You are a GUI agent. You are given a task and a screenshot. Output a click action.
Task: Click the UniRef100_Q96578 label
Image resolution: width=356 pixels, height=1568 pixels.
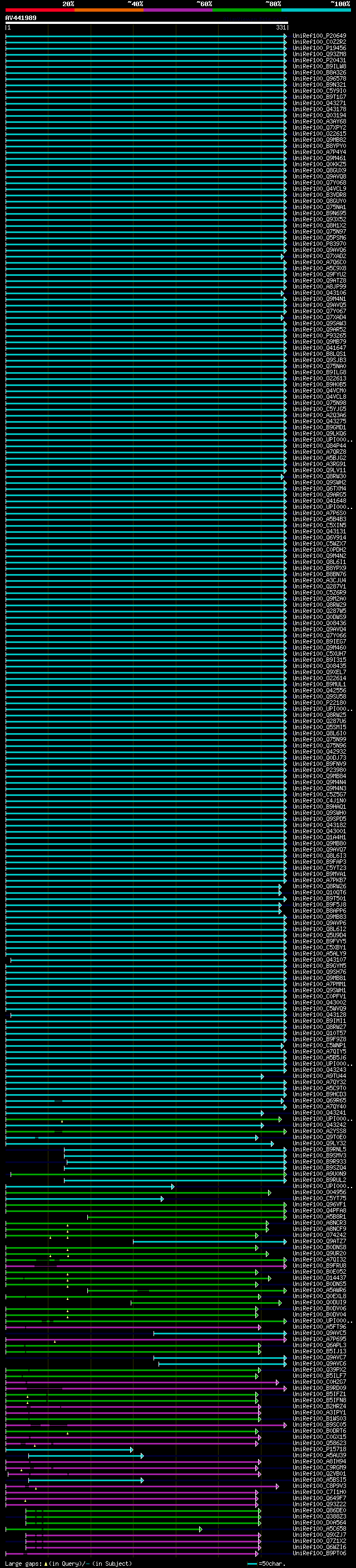[319, 78]
